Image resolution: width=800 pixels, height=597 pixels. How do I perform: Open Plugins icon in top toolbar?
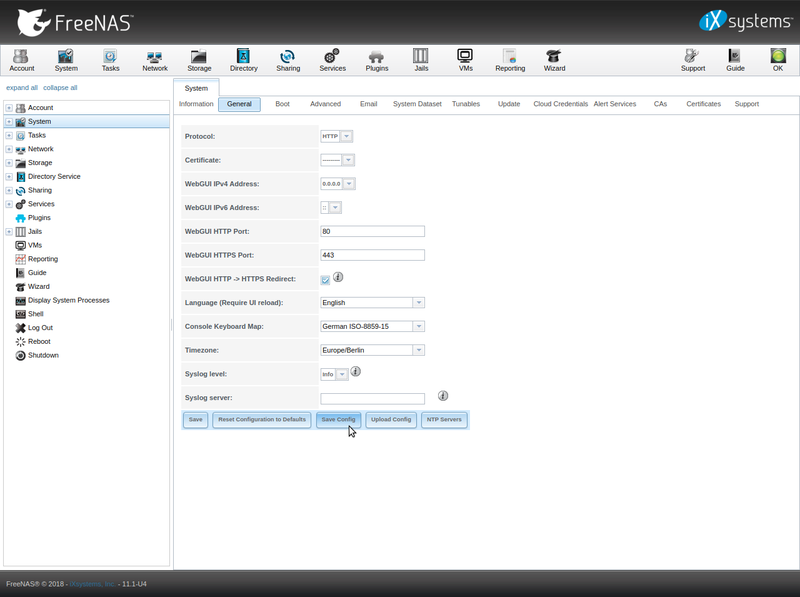(x=377, y=60)
